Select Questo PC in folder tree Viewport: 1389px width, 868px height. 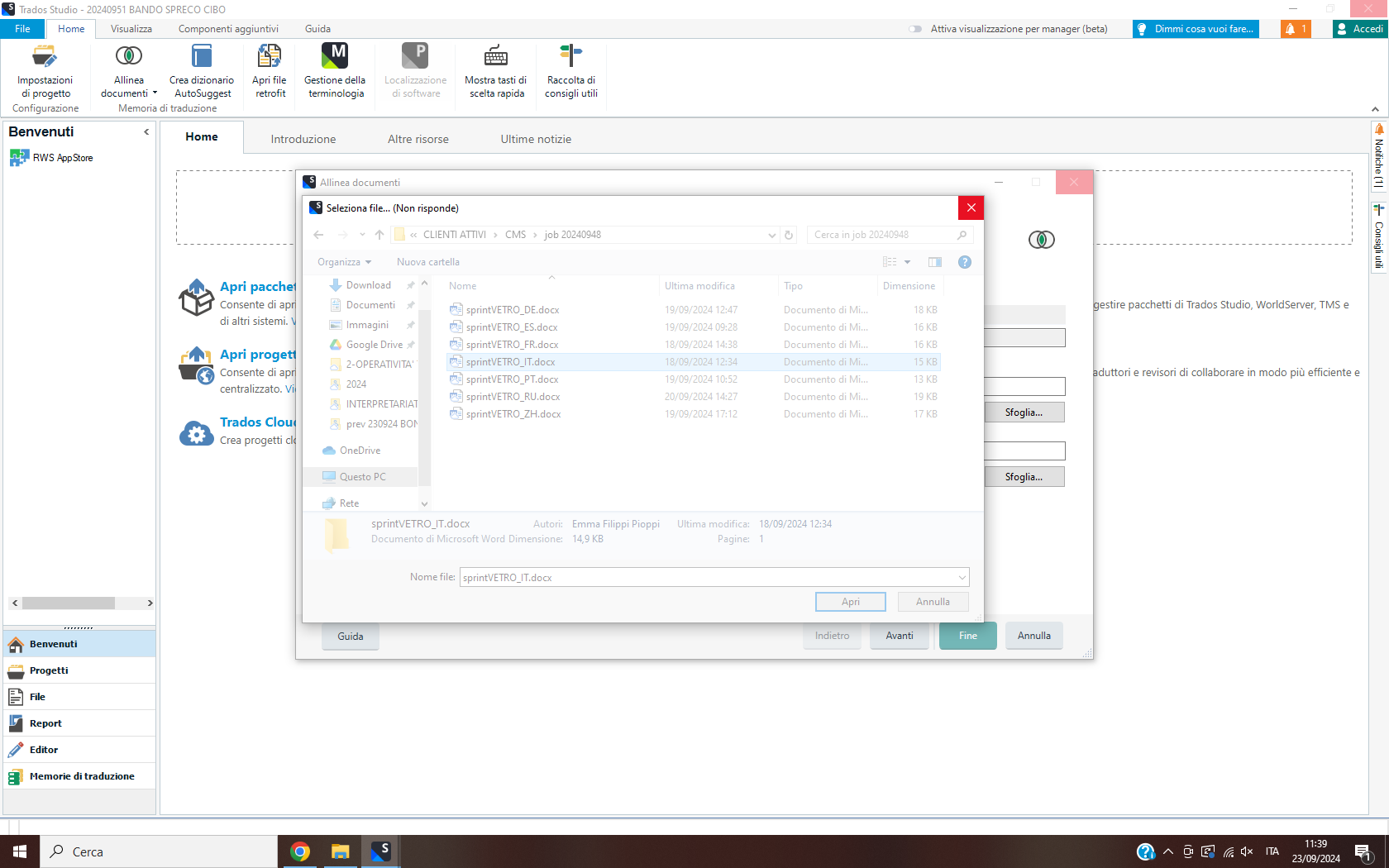click(362, 477)
